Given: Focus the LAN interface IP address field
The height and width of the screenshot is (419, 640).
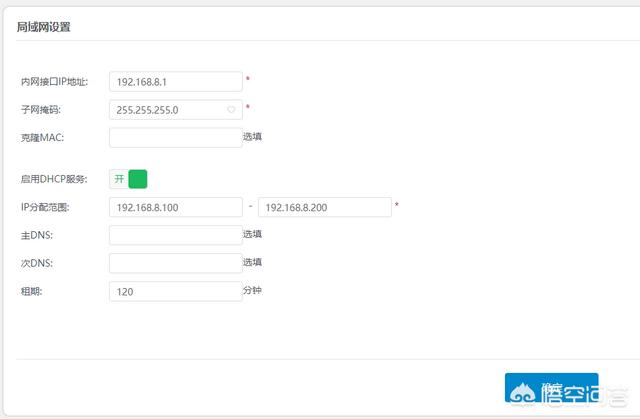Looking at the screenshot, I should [176, 82].
